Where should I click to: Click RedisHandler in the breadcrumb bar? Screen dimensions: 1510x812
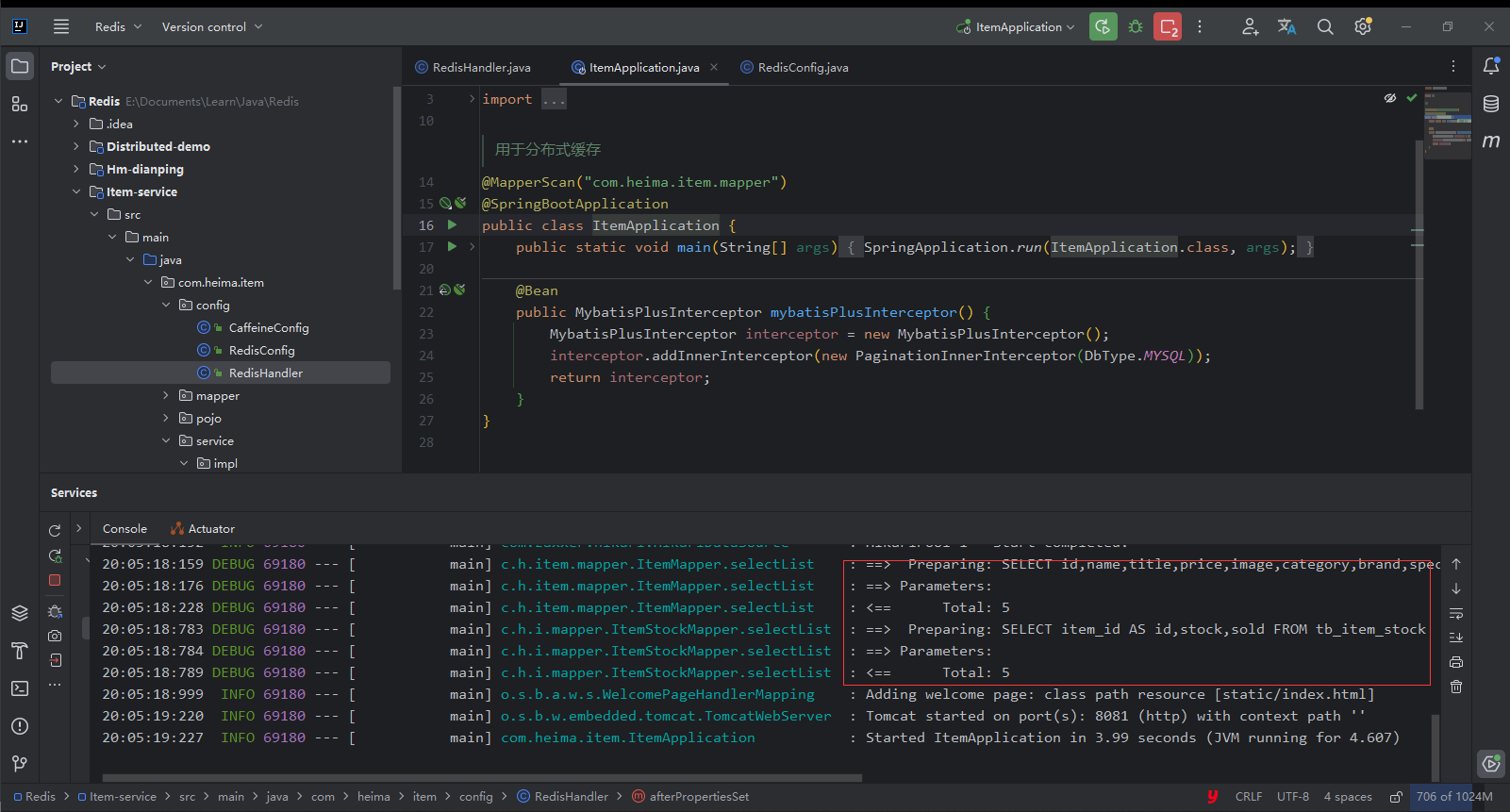point(562,797)
